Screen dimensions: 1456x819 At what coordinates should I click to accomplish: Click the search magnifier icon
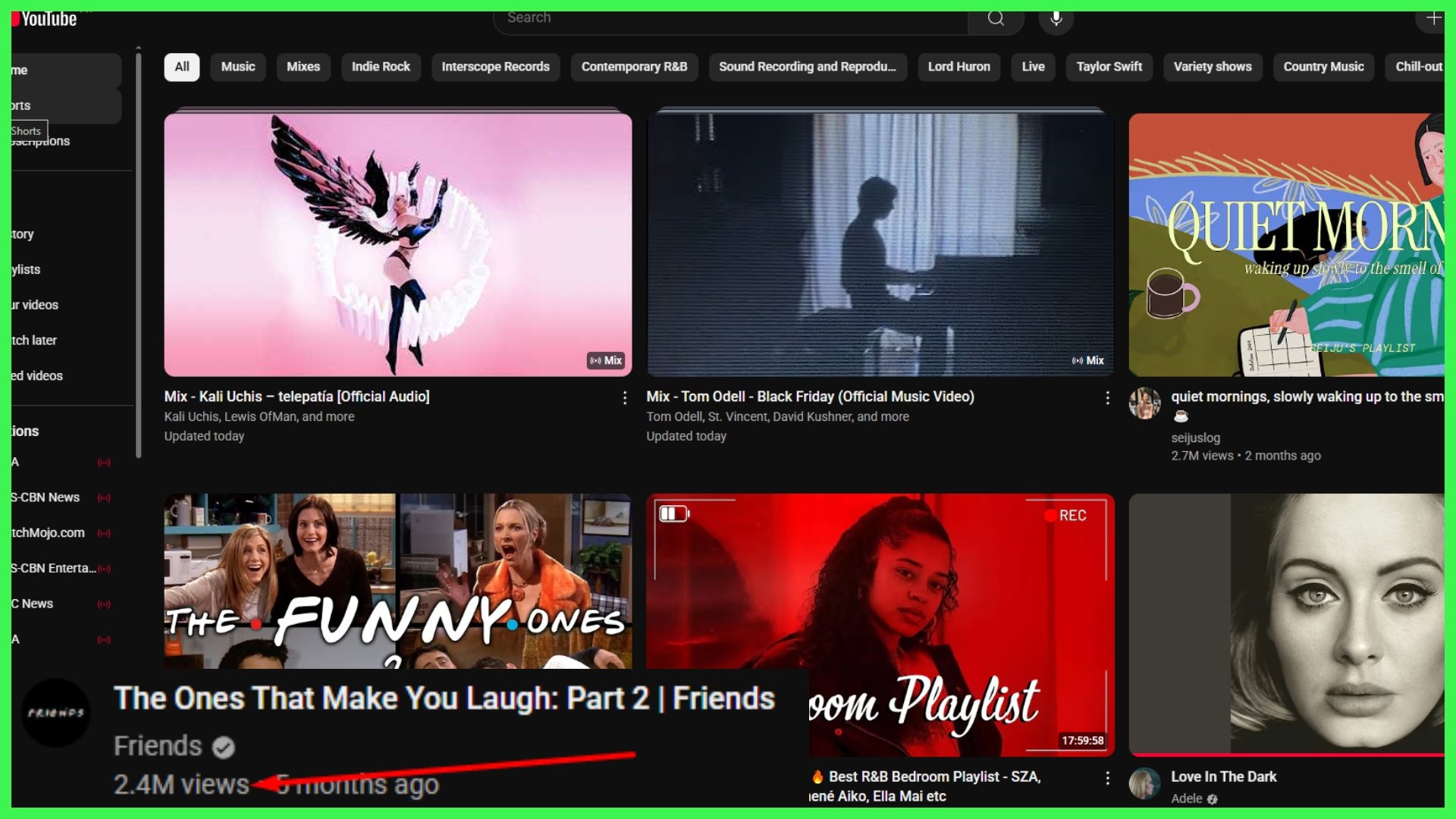click(996, 19)
